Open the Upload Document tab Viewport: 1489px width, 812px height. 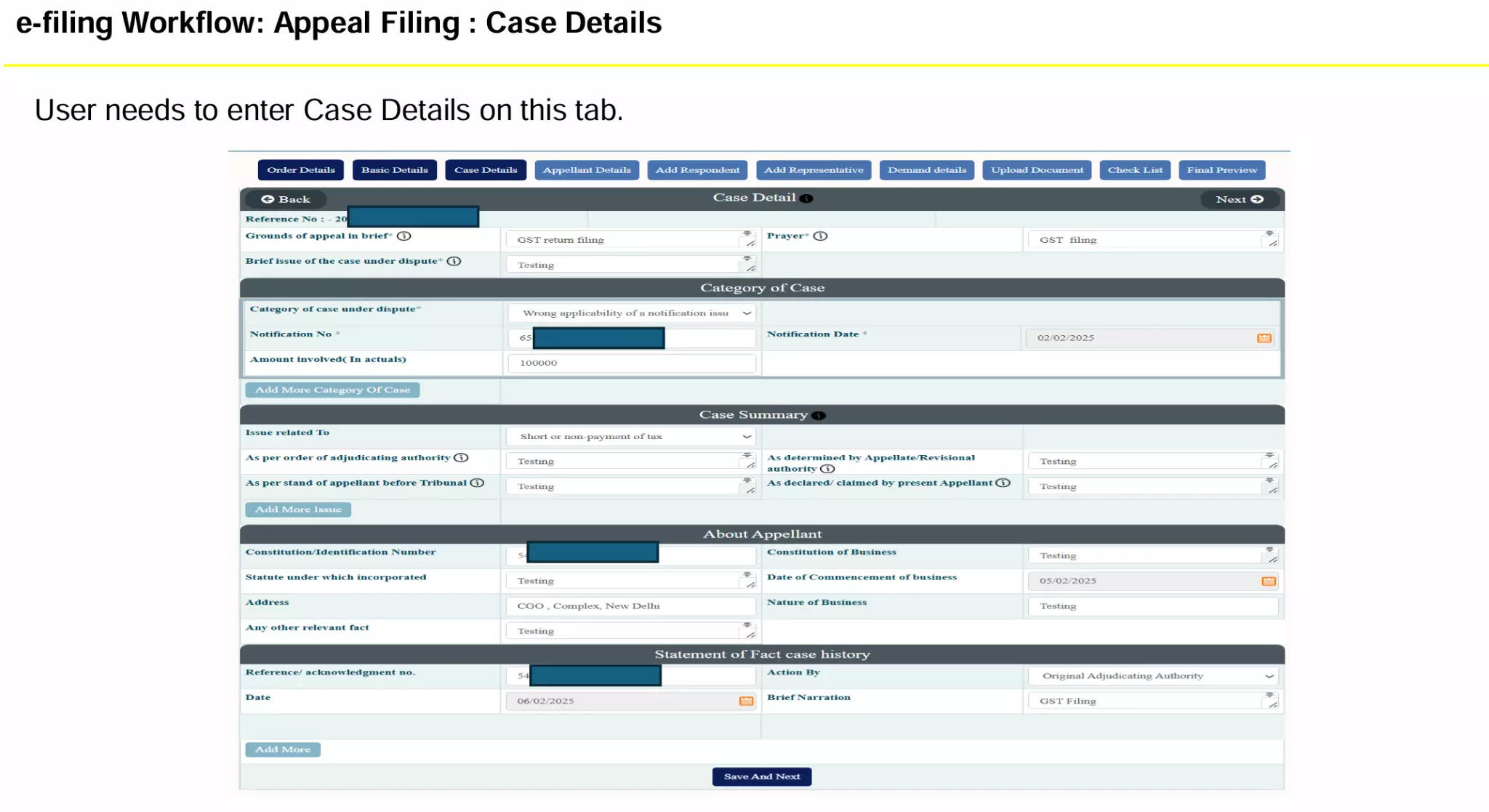click(x=1037, y=170)
